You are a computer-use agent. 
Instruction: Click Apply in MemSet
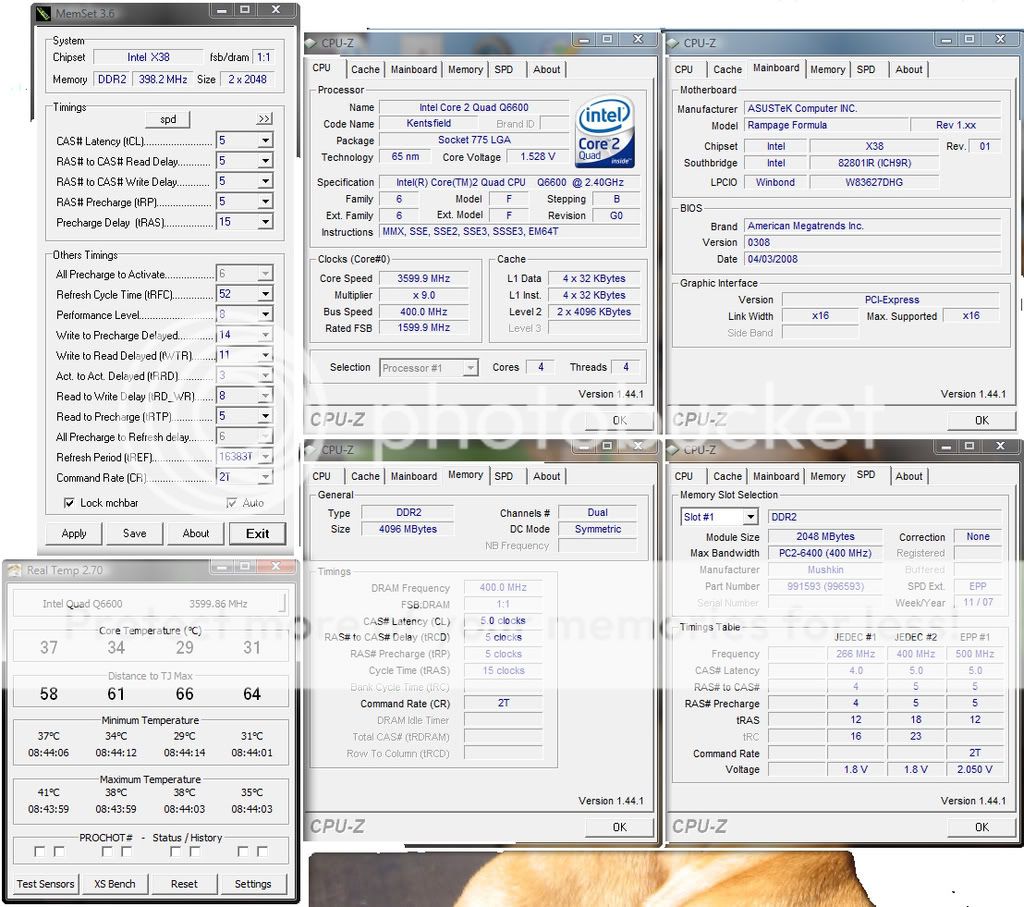pyautogui.click(x=74, y=533)
